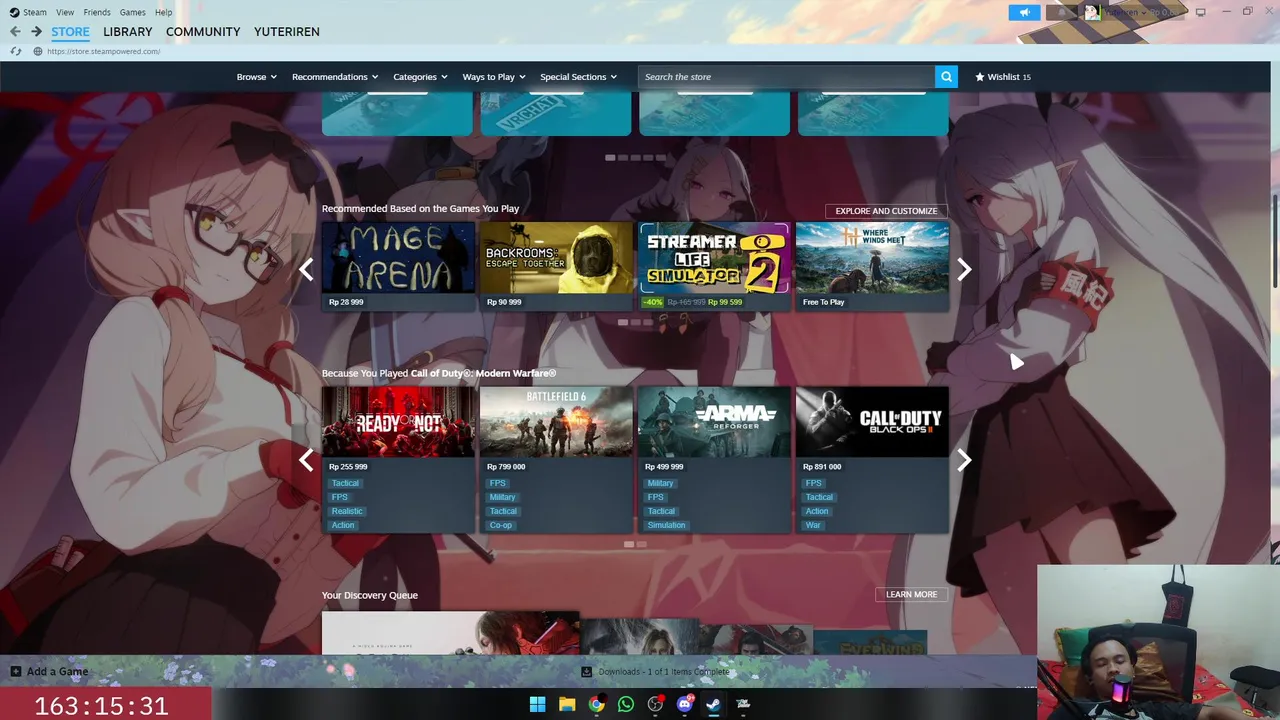Image resolution: width=1280 pixels, height=720 pixels.
Task: Switch to the LIBRARY tab
Action: (x=128, y=32)
